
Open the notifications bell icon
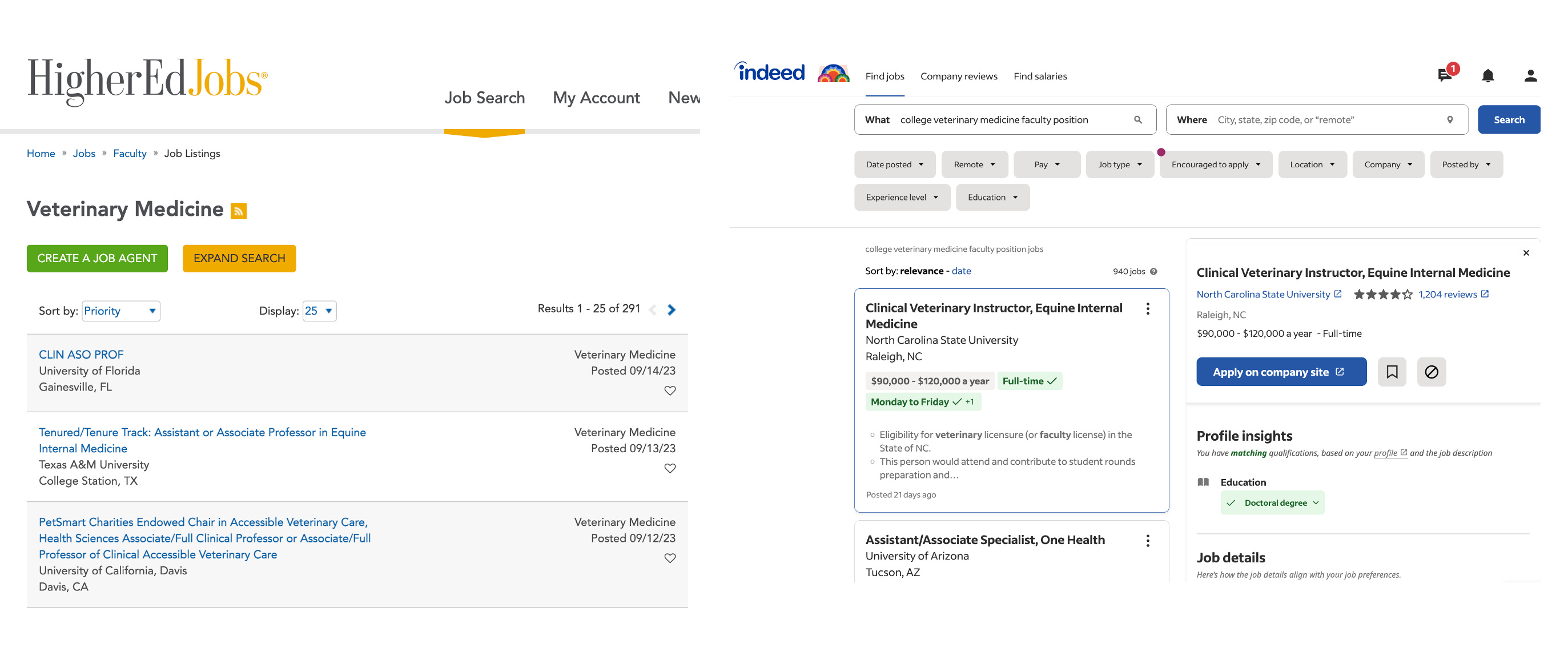click(x=1487, y=75)
